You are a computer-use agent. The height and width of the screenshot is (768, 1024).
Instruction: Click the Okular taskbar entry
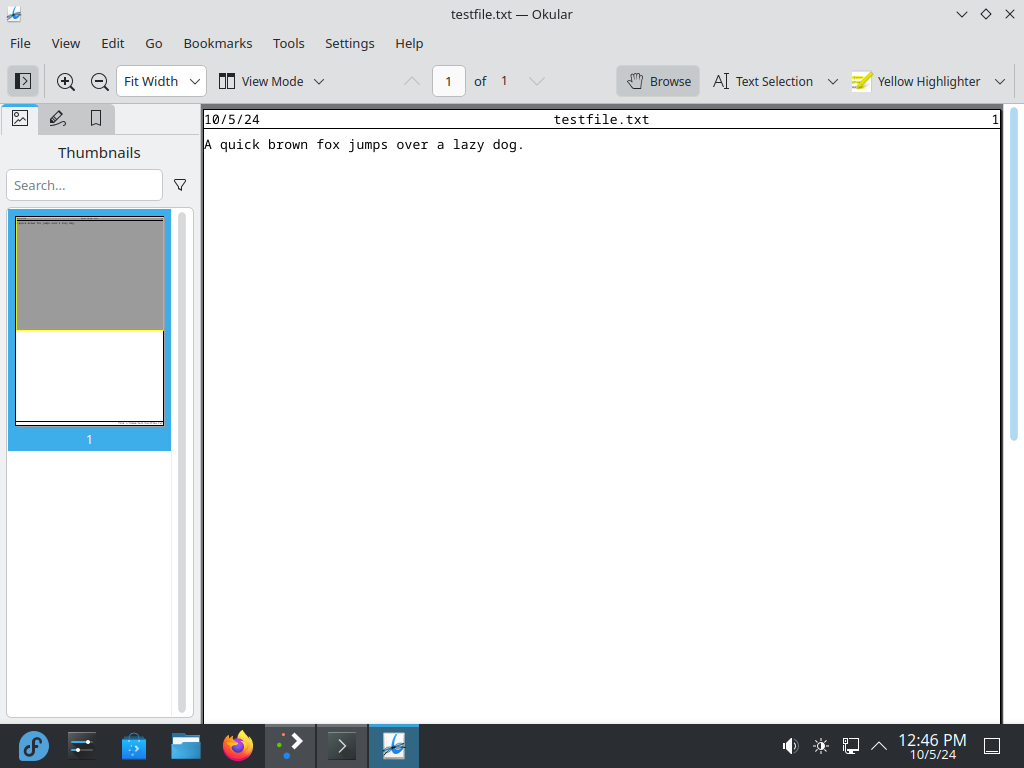pos(394,746)
